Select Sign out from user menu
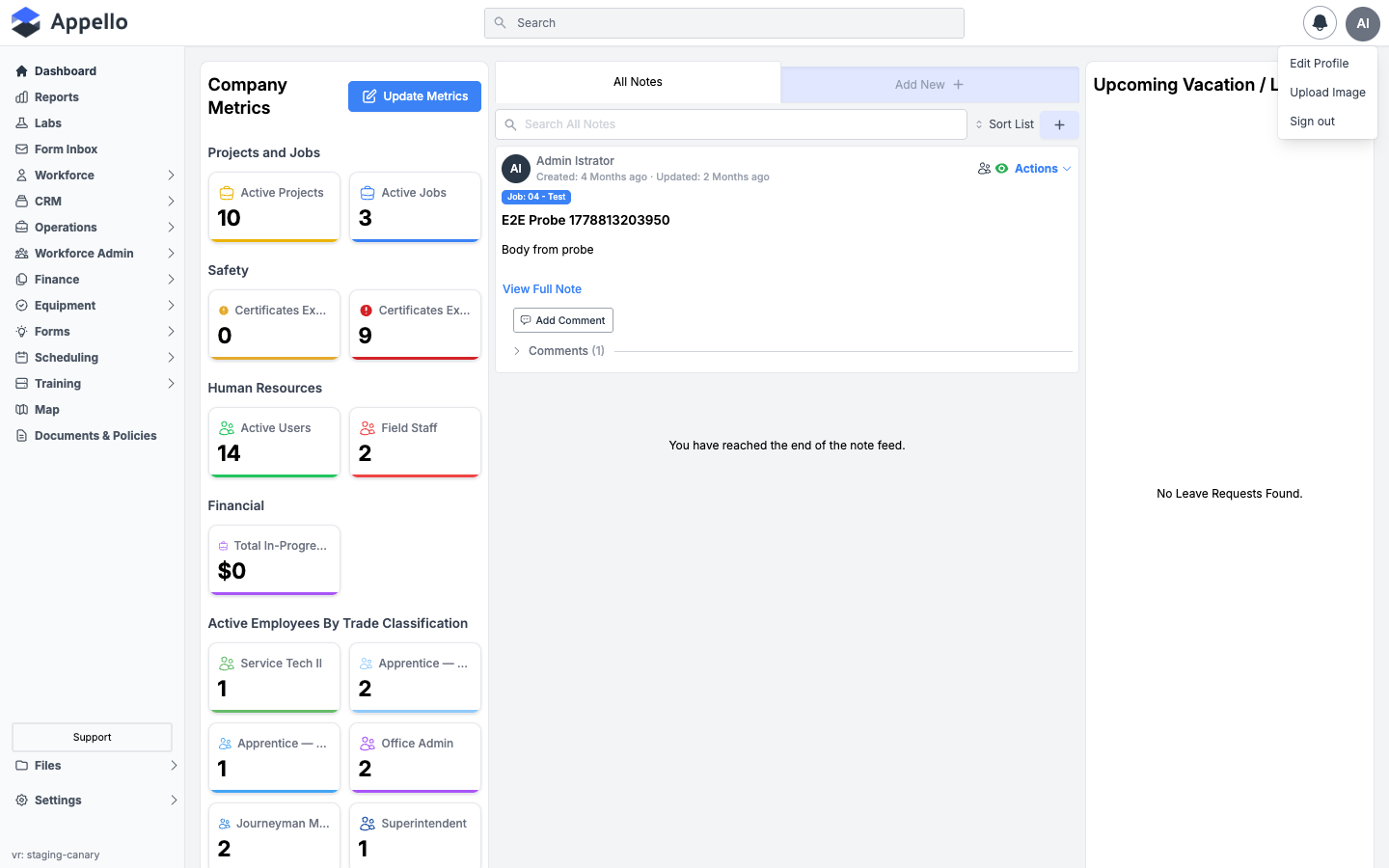 [1312, 122]
